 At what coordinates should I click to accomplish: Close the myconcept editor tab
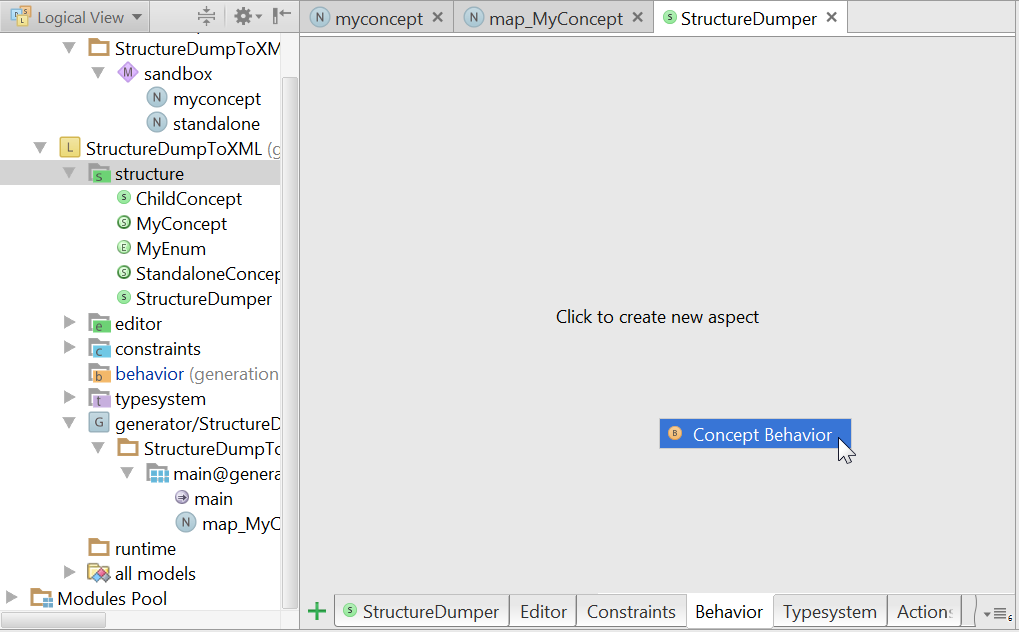(x=438, y=19)
